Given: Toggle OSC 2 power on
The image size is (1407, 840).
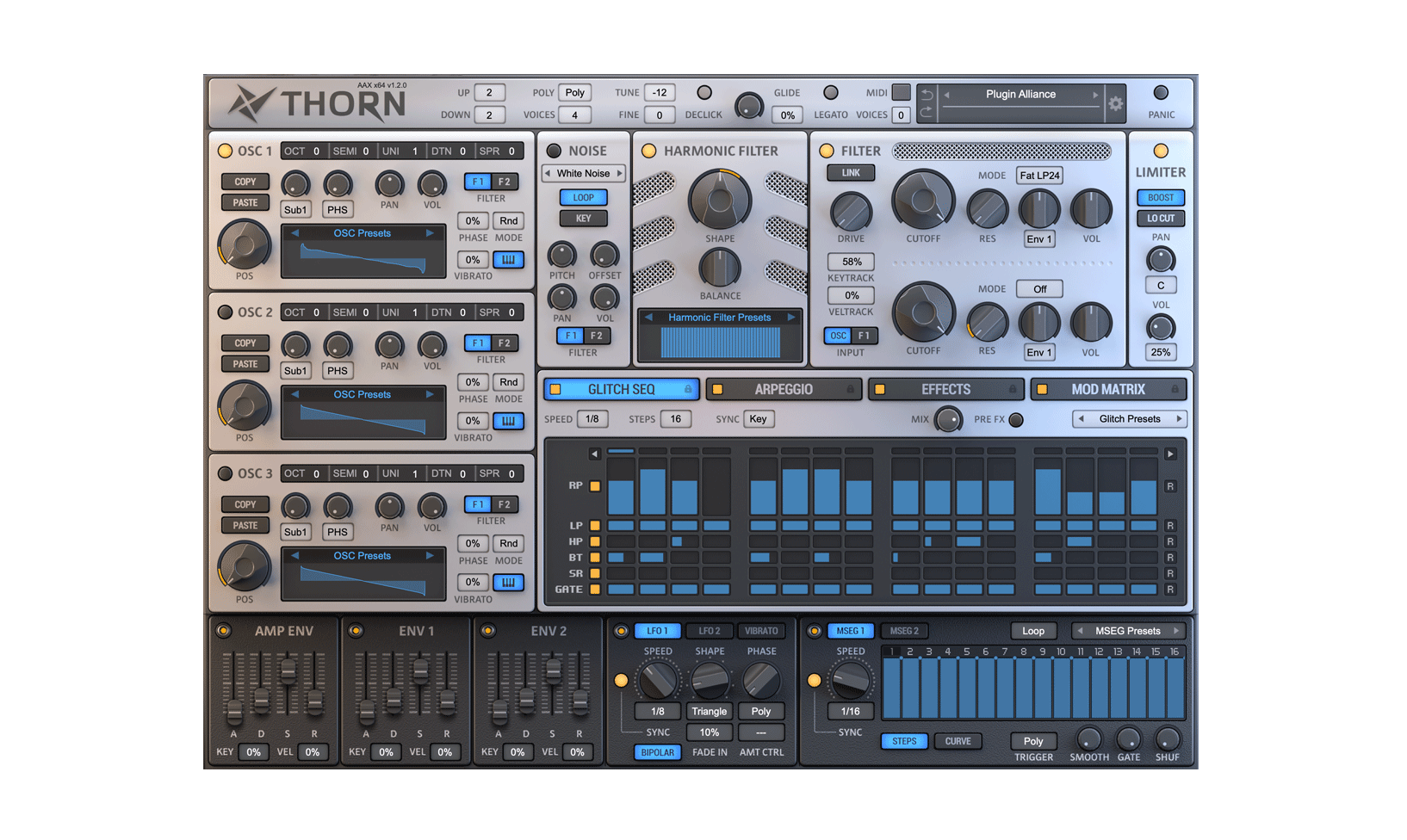Looking at the screenshot, I should click(226, 312).
